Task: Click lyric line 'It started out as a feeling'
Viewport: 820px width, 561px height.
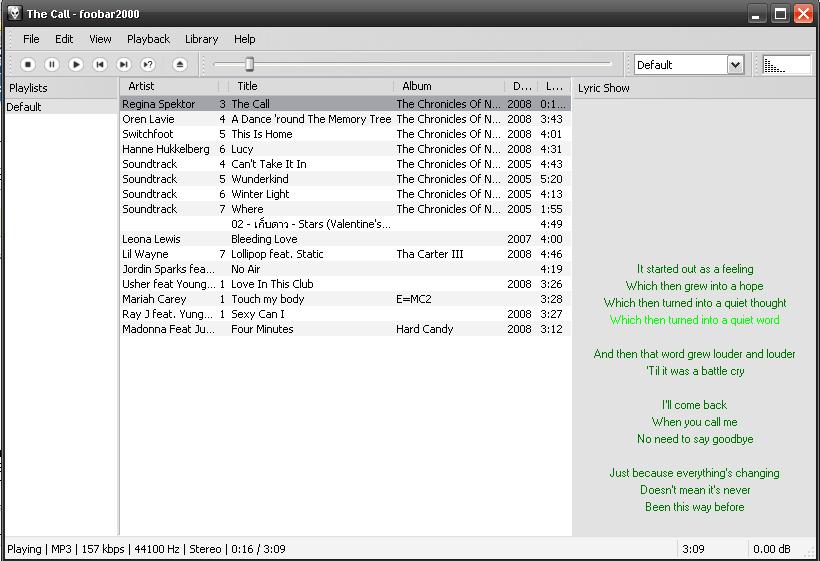Action: [x=694, y=269]
